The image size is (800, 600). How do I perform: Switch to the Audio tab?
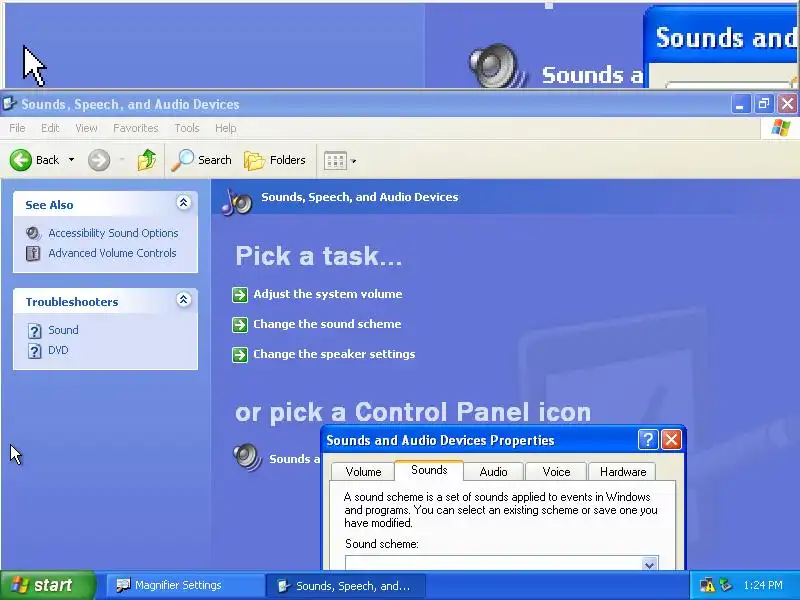point(493,472)
